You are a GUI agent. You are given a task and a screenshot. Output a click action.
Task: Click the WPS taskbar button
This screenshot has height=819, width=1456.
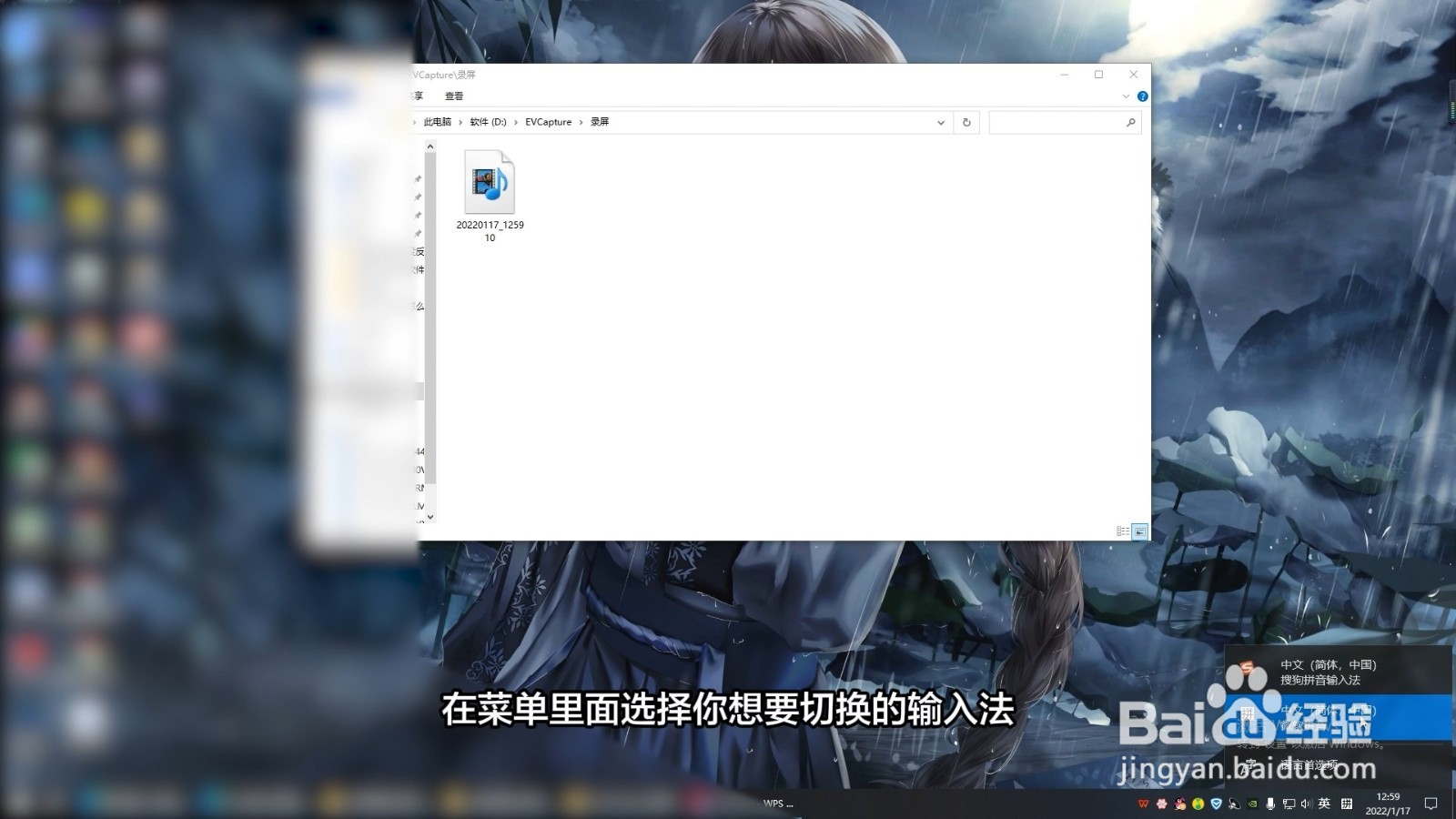click(778, 804)
